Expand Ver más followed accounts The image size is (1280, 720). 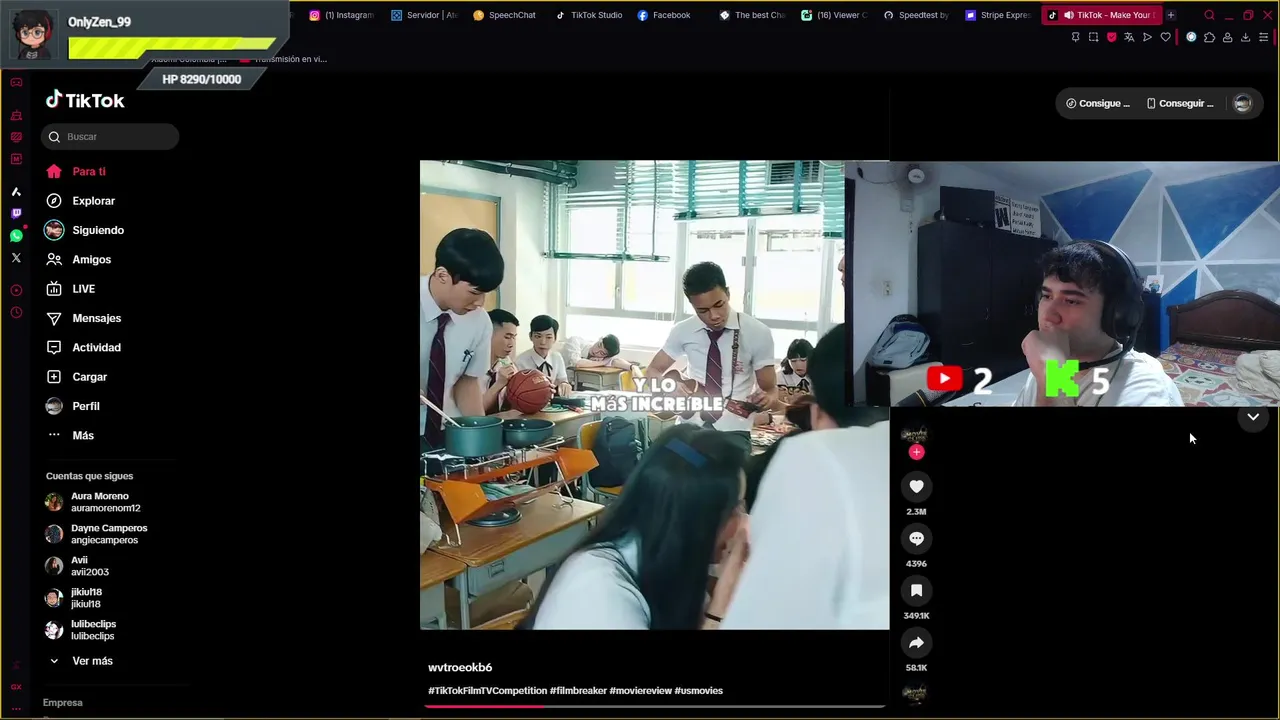tap(80, 661)
